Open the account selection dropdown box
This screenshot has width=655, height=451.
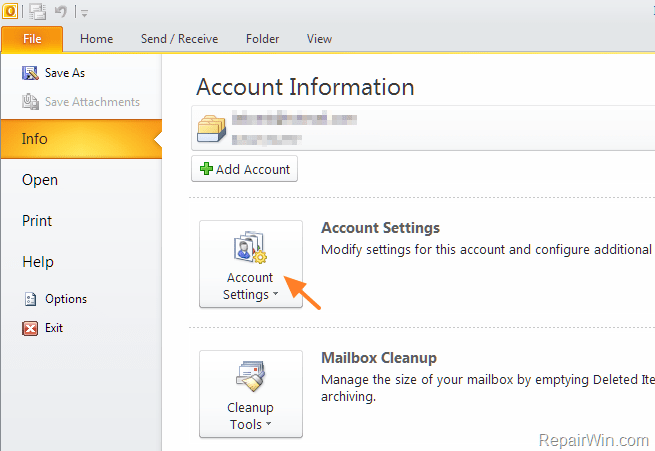tap(423, 128)
